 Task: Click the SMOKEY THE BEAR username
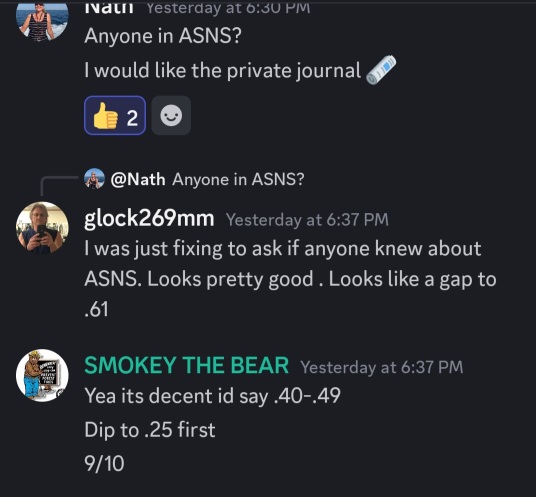tap(186, 365)
